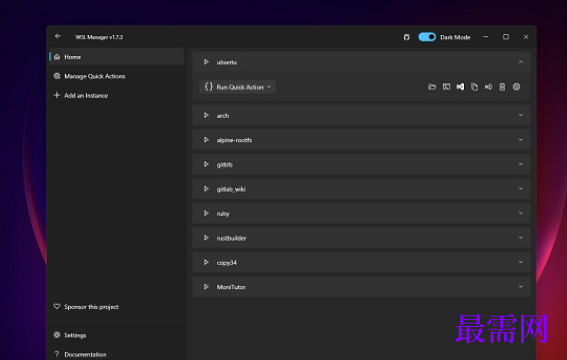567x360 pixels.
Task: Start the gitbfs instance
Action: click(206, 164)
